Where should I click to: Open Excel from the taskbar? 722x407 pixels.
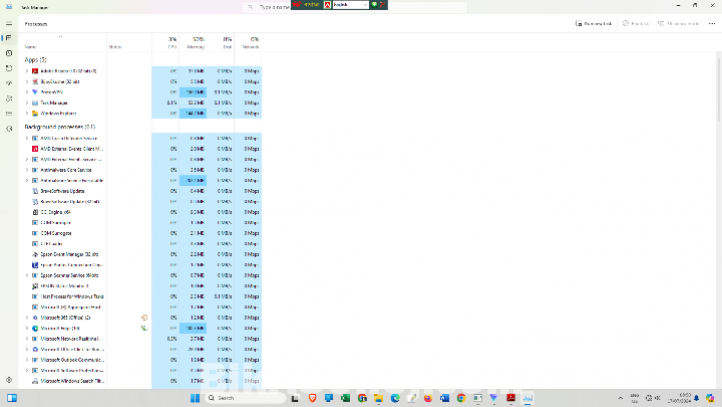tap(345, 398)
